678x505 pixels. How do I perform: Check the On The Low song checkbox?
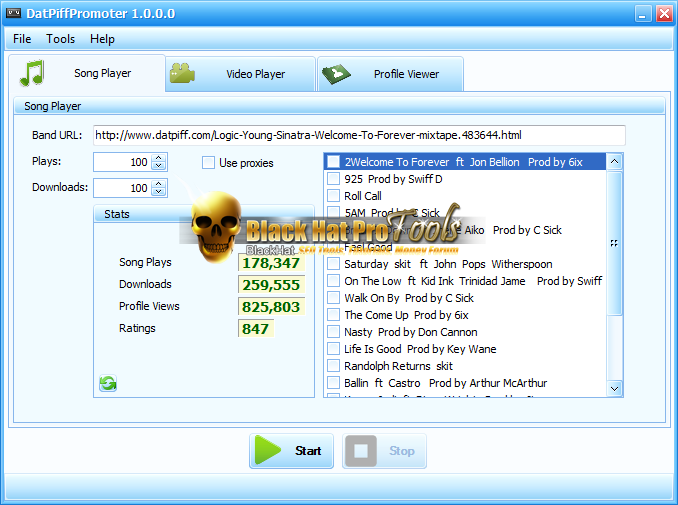(333, 281)
